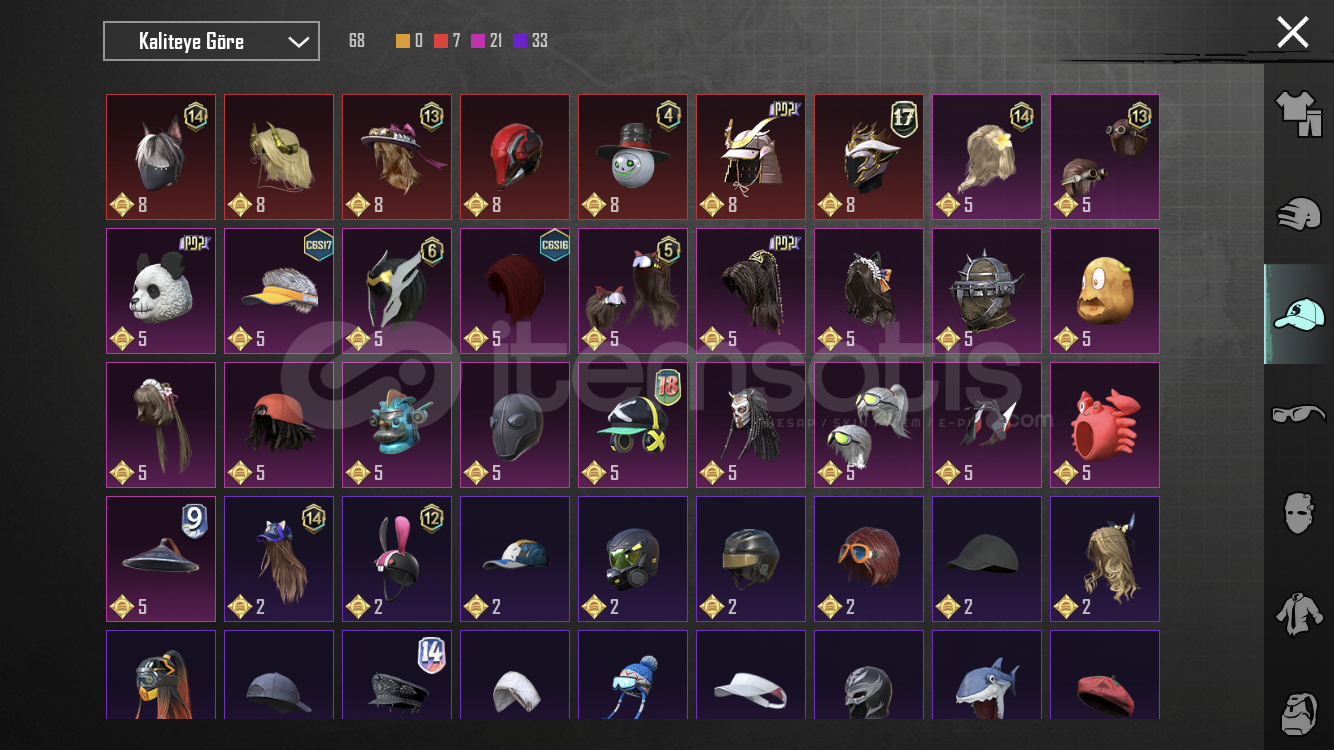Select the potato head mask item

[1104, 291]
